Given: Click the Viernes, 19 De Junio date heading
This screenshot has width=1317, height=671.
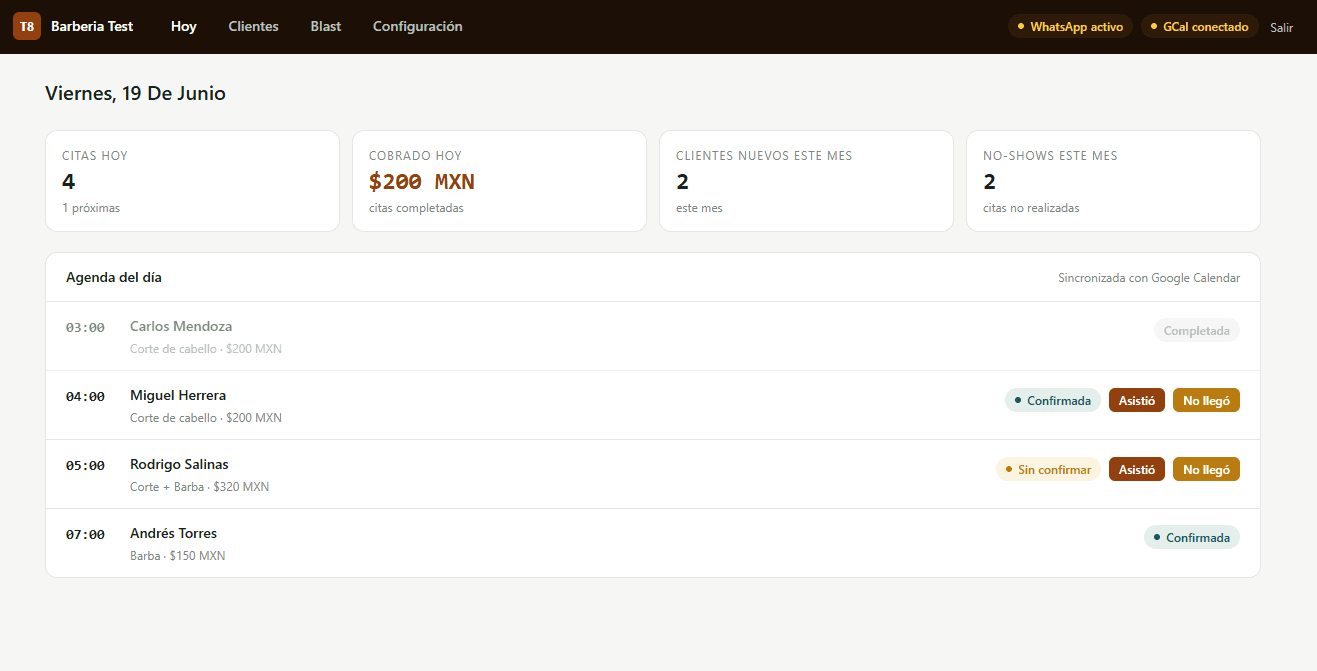Looking at the screenshot, I should [135, 93].
